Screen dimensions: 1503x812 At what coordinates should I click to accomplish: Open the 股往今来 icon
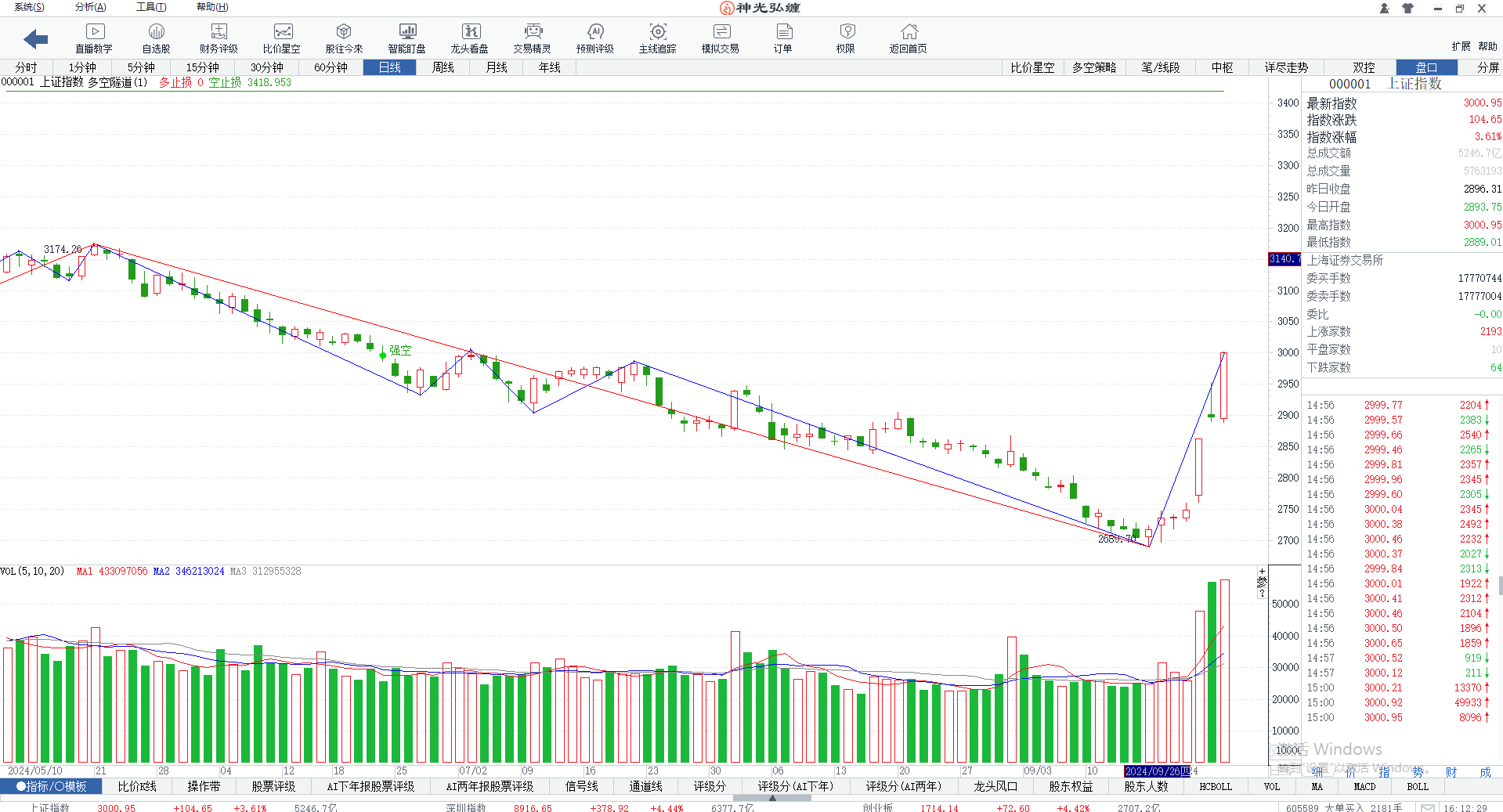pyautogui.click(x=344, y=38)
